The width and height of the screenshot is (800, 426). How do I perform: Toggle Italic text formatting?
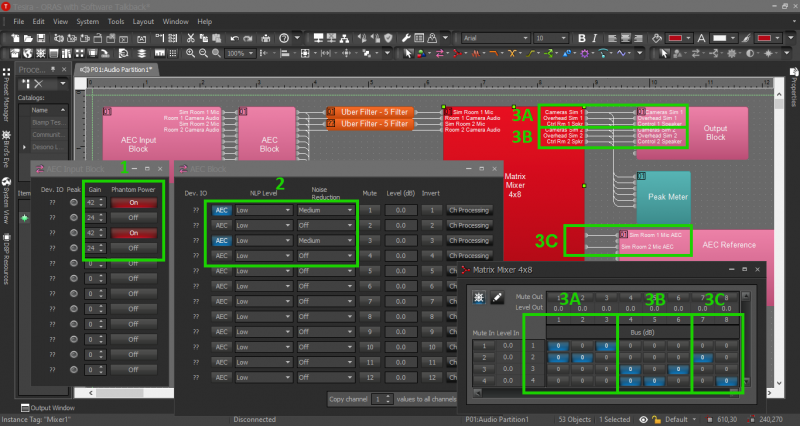(594, 38)
